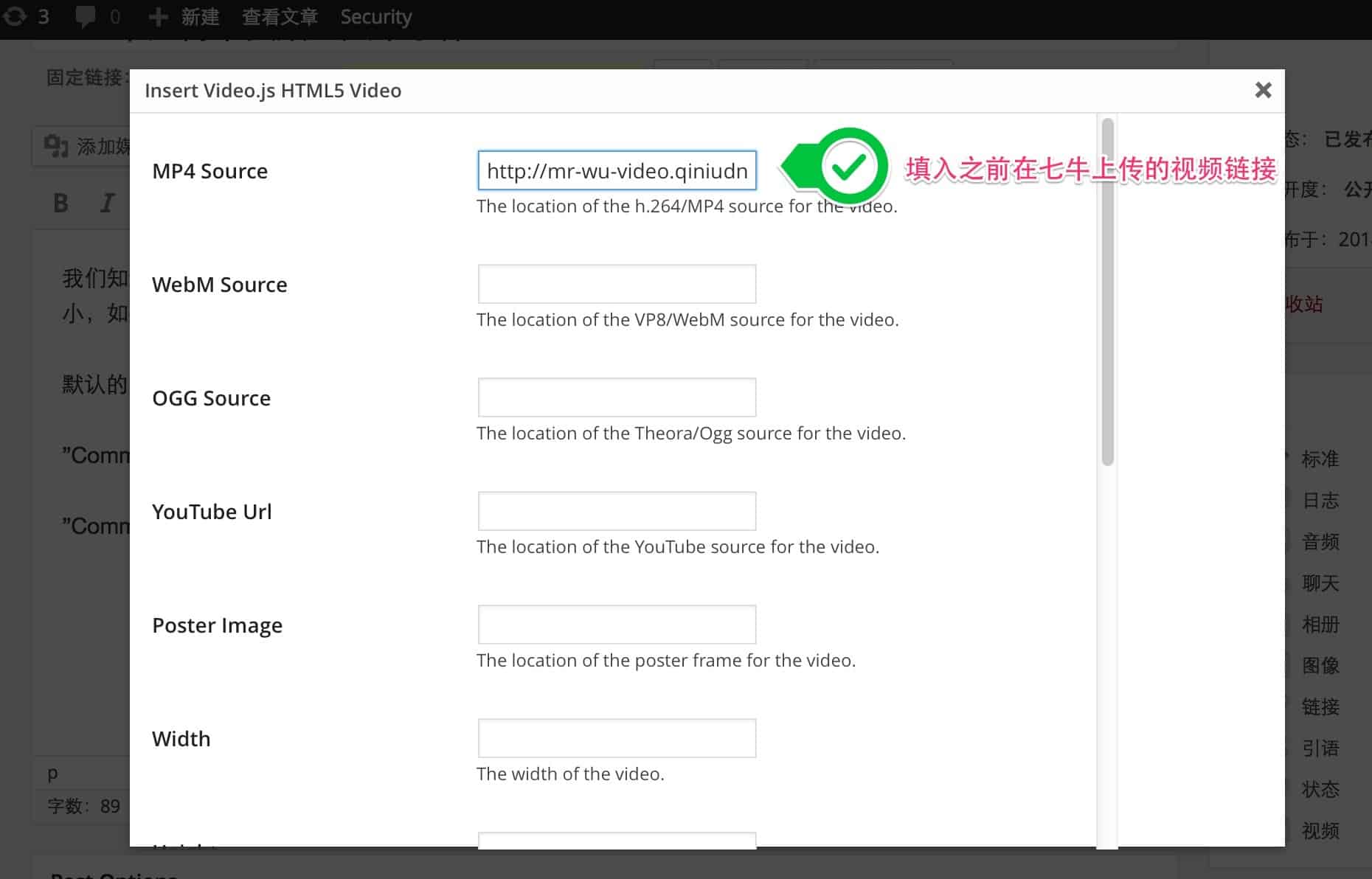Select the 视频 post format option
Screen dimensions: 1372x879
(x=1320, y=830)
